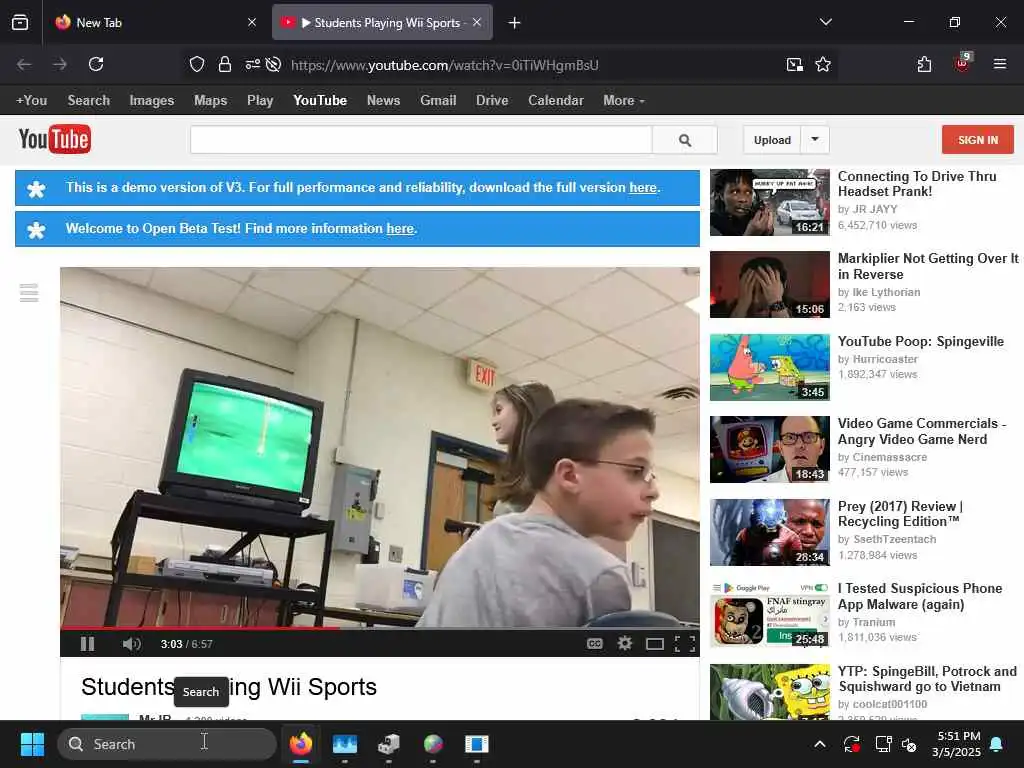Viewport: 1024px width, 768px height.
Task: Select Drive in the Google bar
Action: point(492,101)
